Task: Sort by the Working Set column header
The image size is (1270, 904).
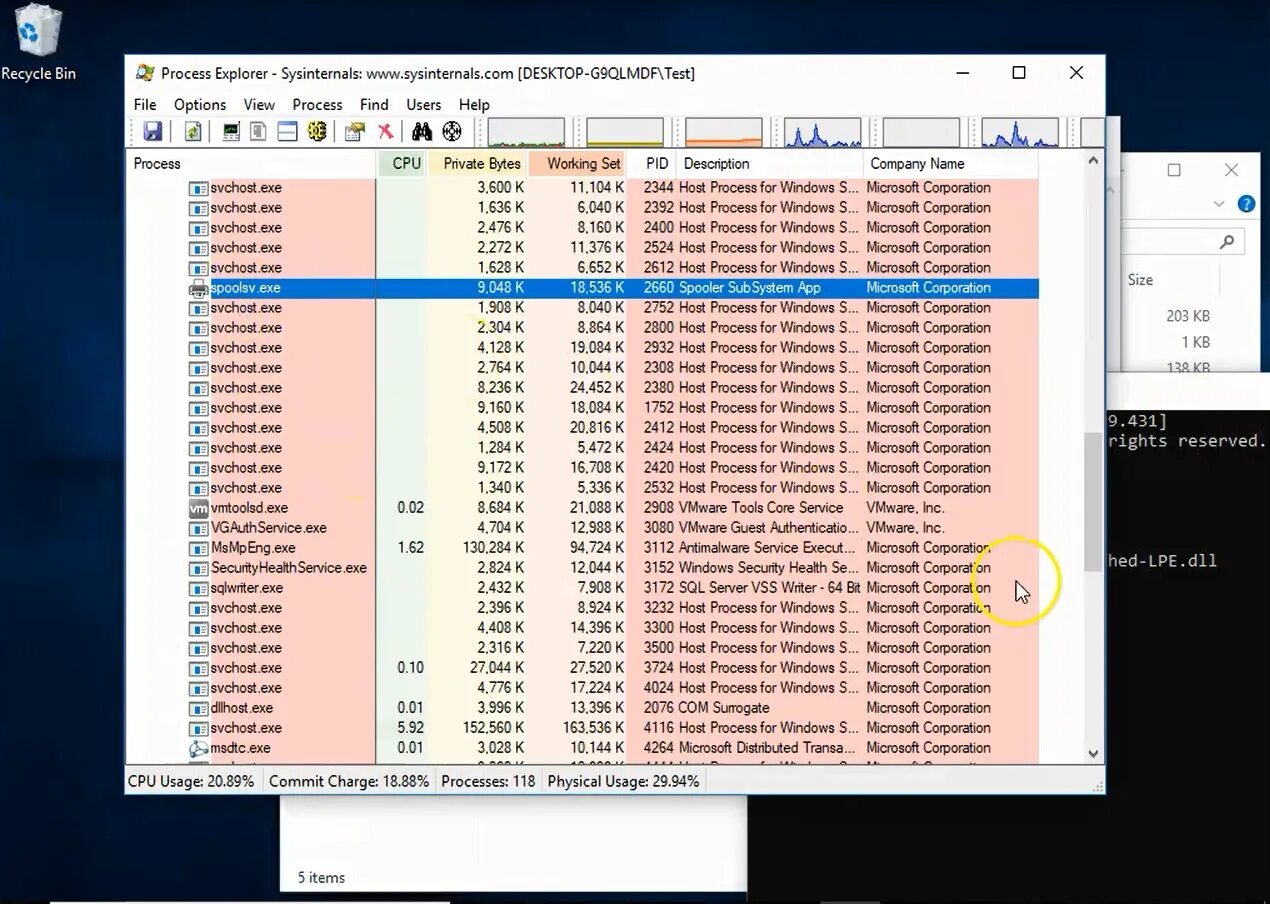Action: (x=578, y=164)
